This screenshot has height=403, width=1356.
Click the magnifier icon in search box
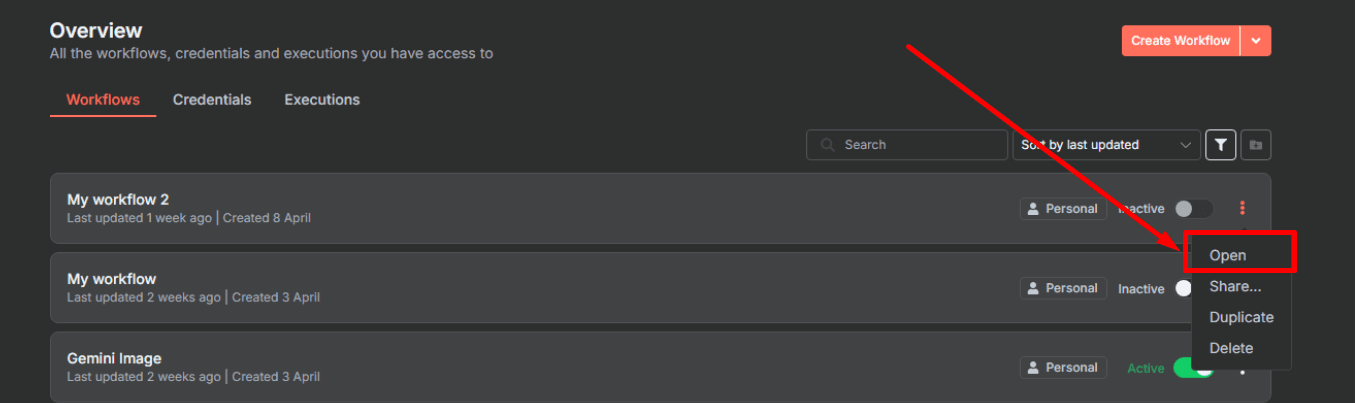828,145
